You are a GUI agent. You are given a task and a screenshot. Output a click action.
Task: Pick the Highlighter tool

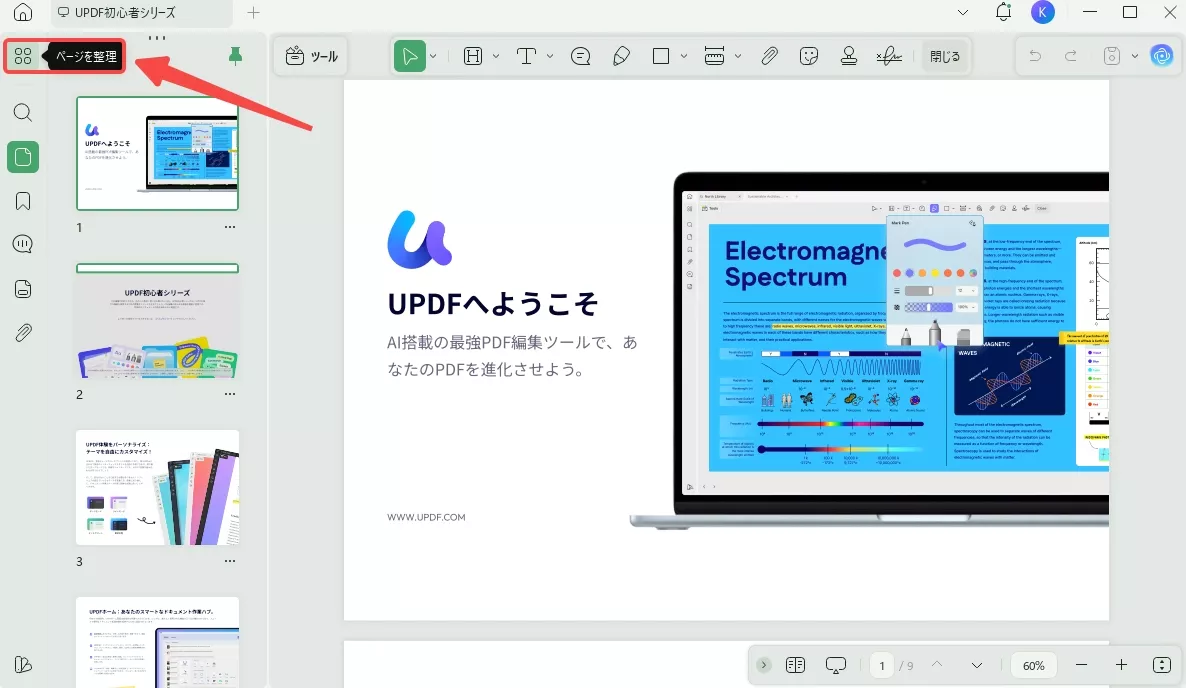pos(622,56)
